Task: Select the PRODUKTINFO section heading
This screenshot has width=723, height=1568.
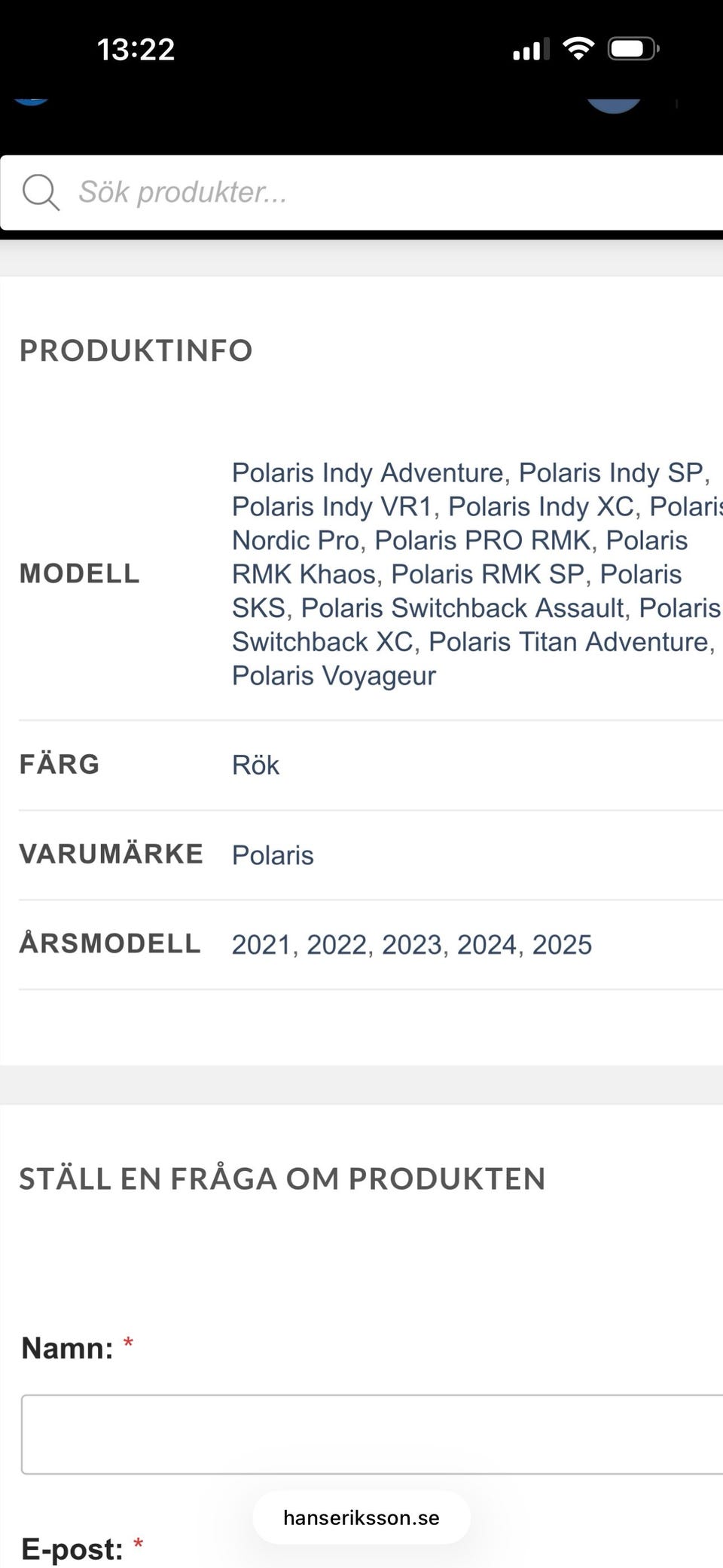Action: pyautogui.click(x=136, y=350)
